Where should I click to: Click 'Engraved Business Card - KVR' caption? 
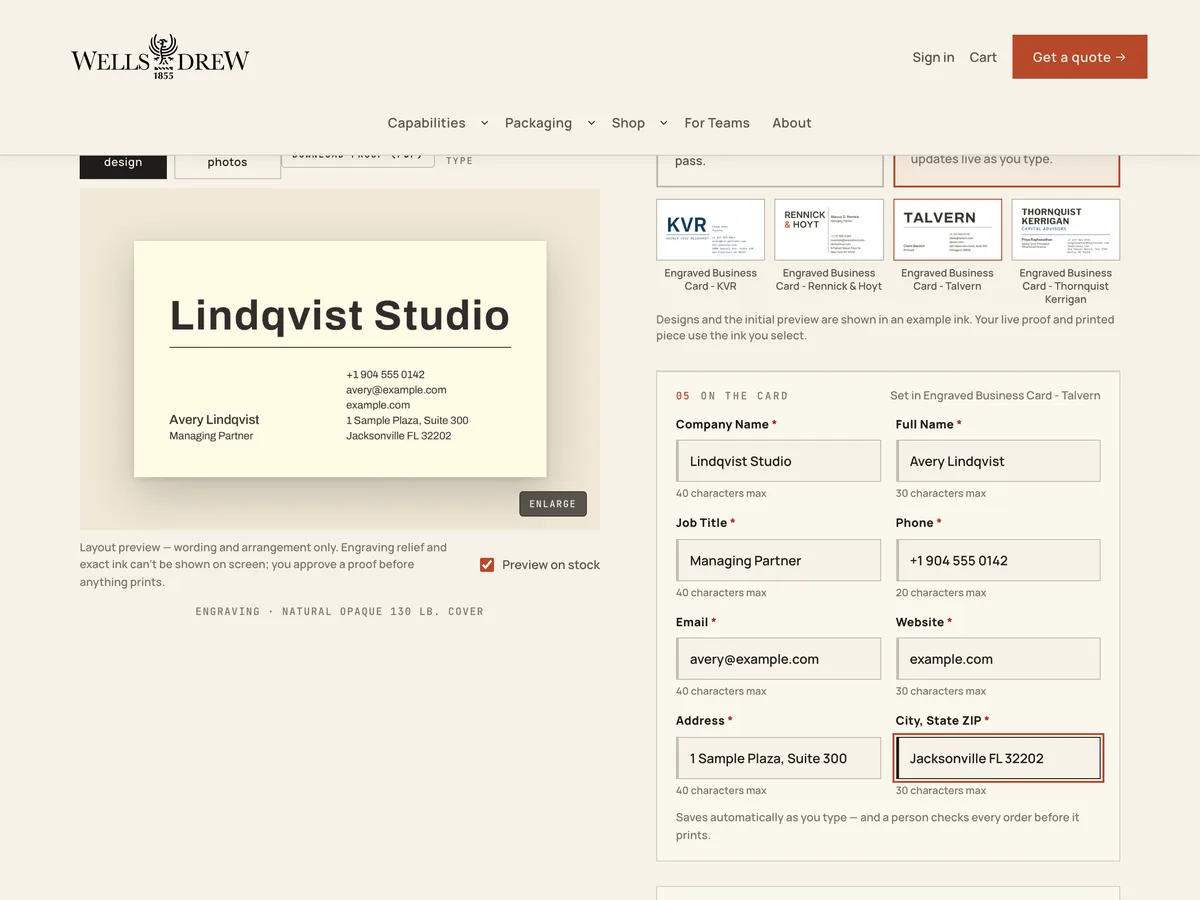pyautogui.click(x=711, y=279)
